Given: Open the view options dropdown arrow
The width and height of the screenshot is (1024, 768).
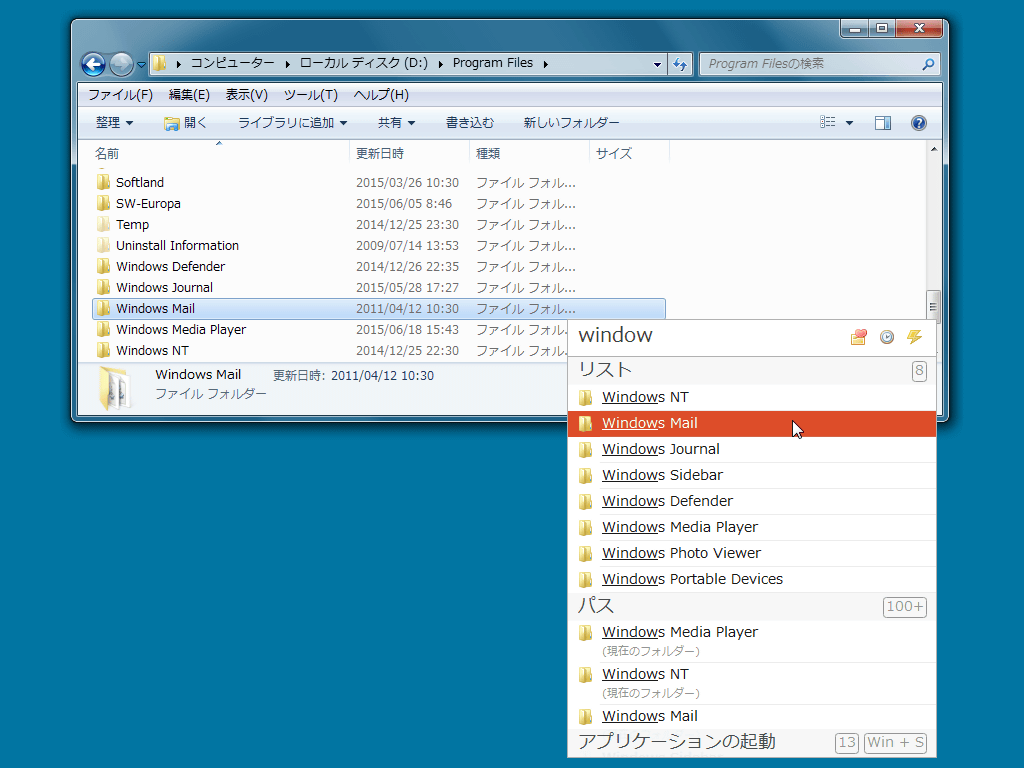Looking at the screenshot, I should point(850,123).
